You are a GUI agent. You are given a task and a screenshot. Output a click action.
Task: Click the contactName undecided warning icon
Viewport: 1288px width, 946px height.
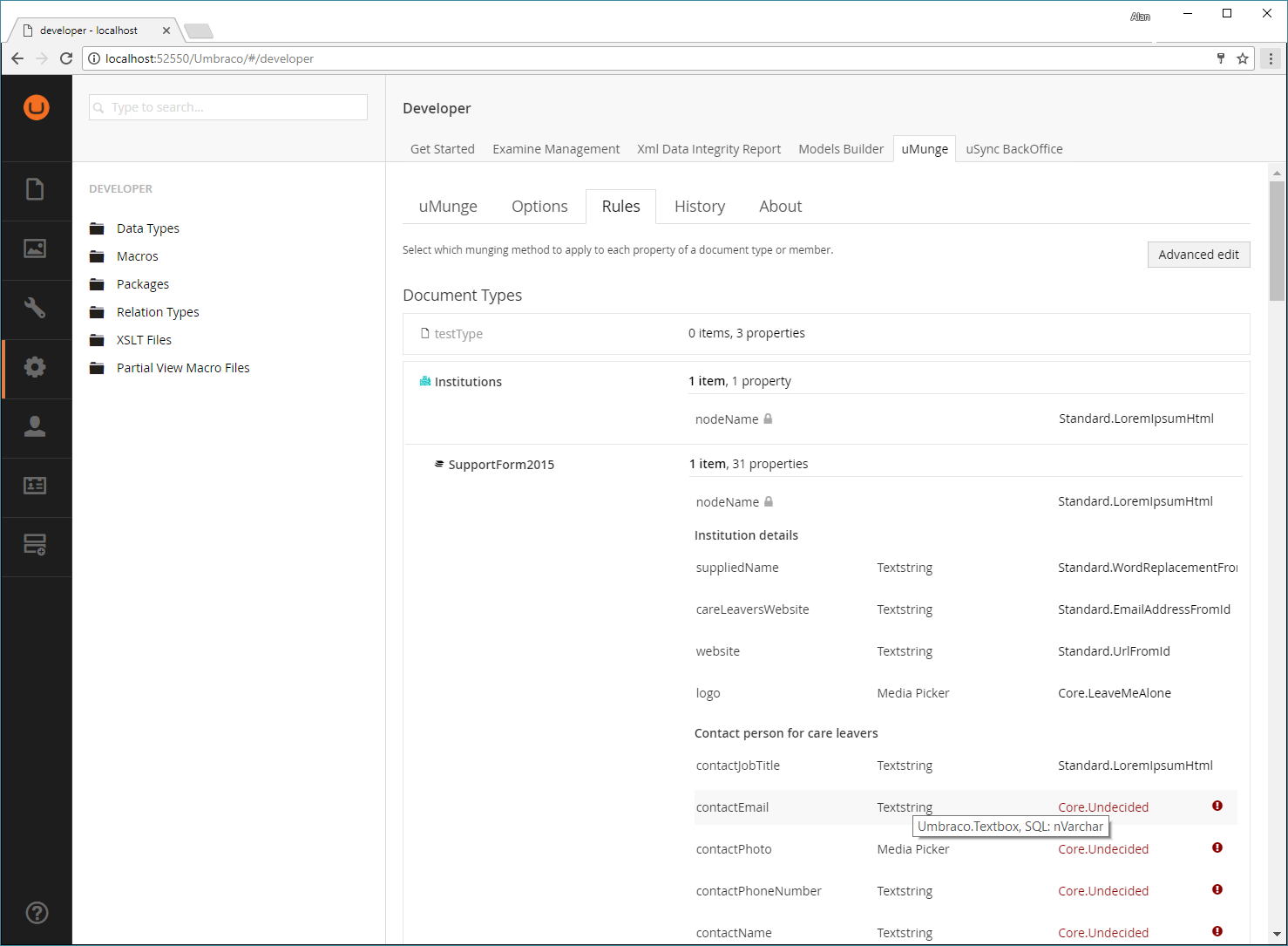[1217, 931]
